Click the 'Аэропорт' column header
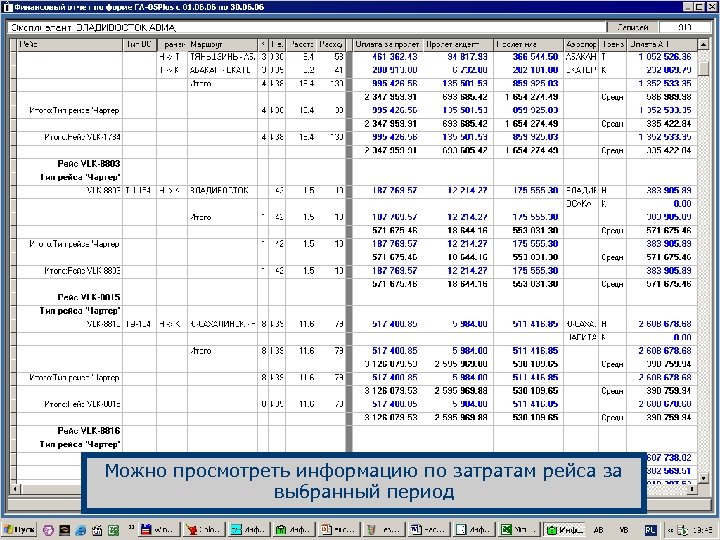720x540 pixels. [x=581, y=45]
